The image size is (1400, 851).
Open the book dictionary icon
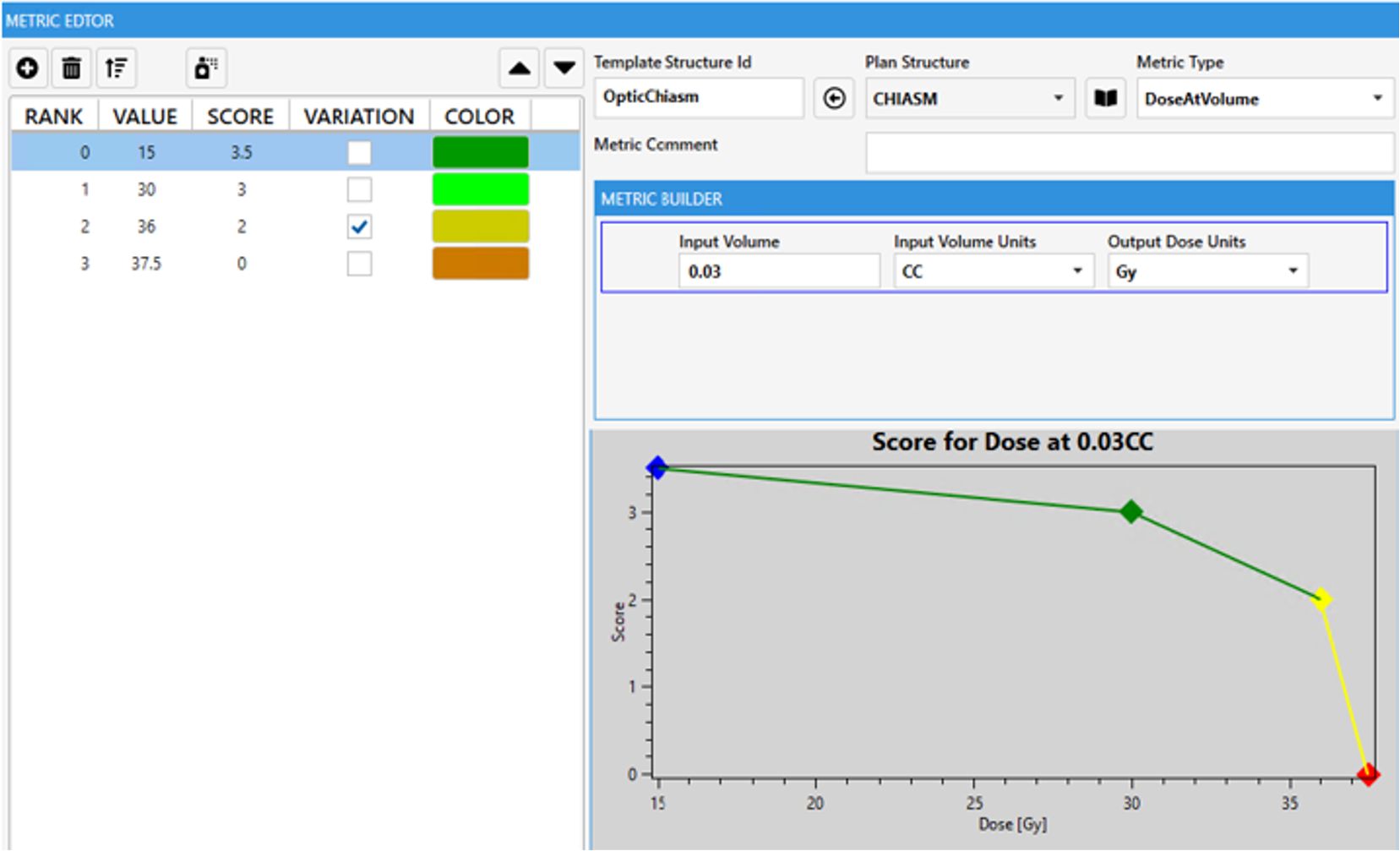1106,99
